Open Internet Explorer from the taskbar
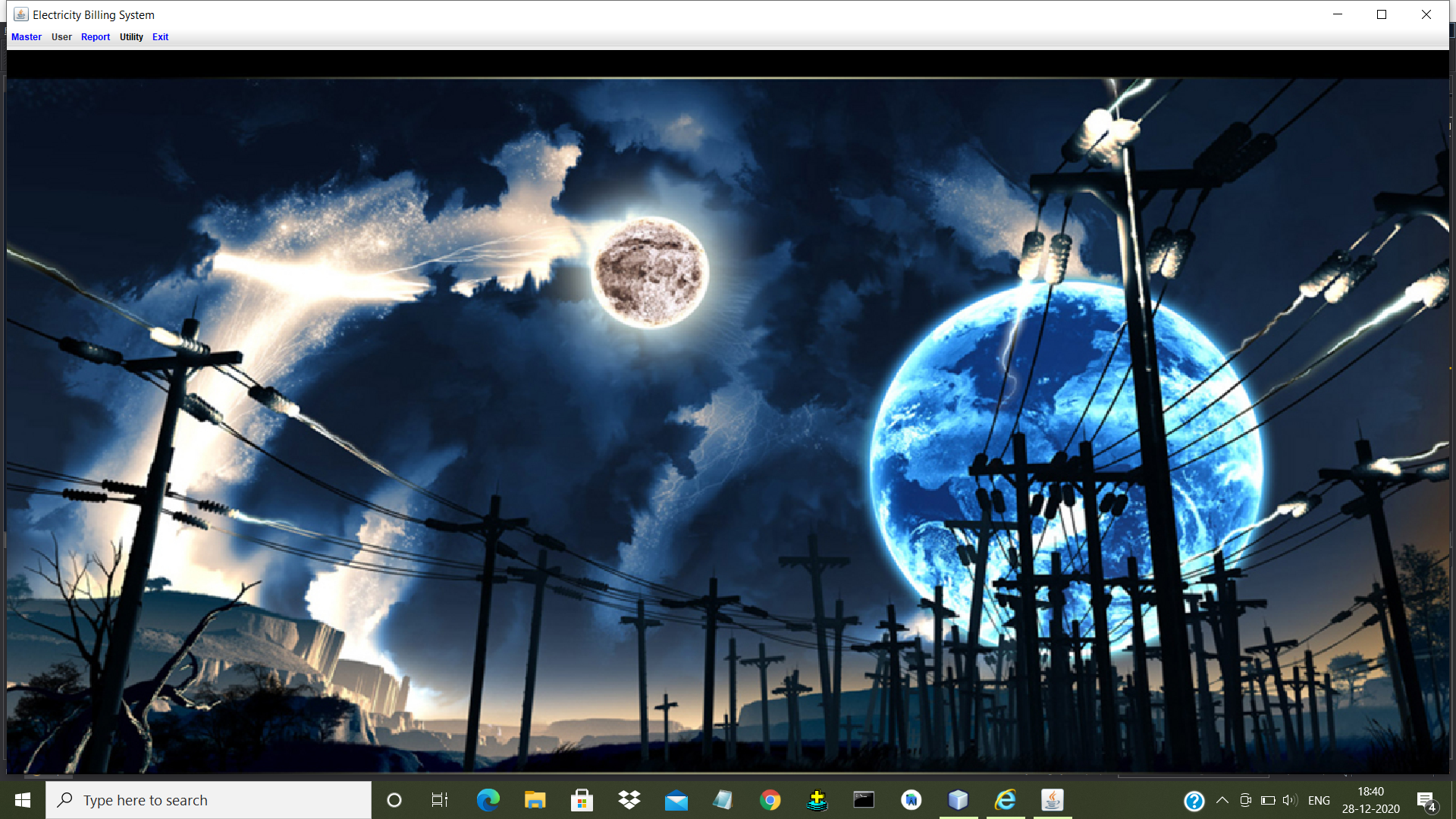This screenshot has height=819, width=1456. pos(1005,800)
